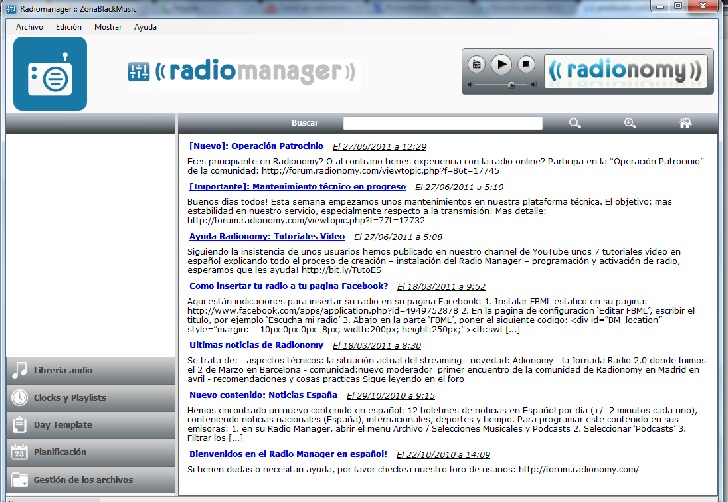Image resolution: width=728 pixels, height=502 pixels.
Task: Click the calendar icon beside Planificación
Action: point(20,452)
